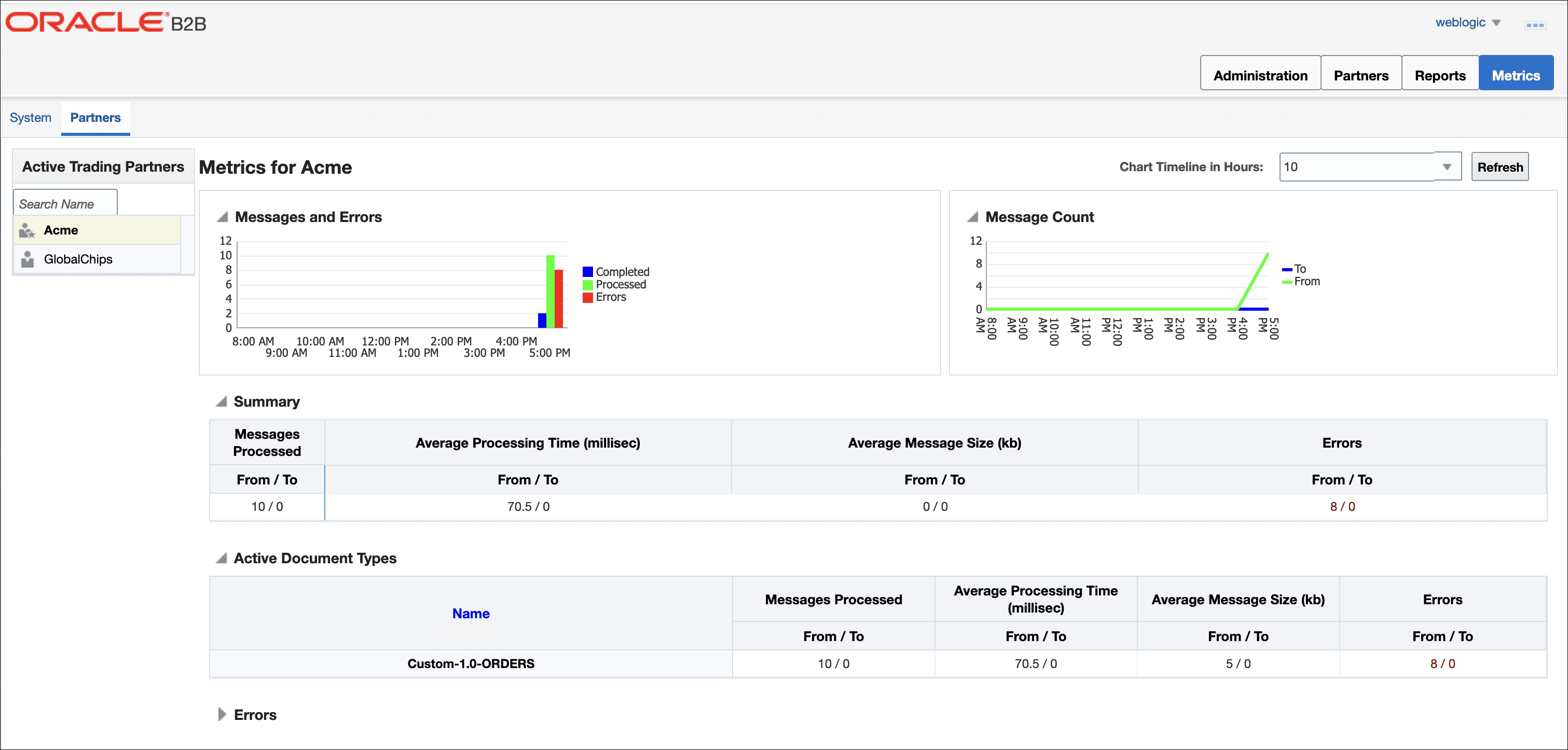Click the GlobalChips partner icon
The image size is (1568, 750).
coord(27,259)
